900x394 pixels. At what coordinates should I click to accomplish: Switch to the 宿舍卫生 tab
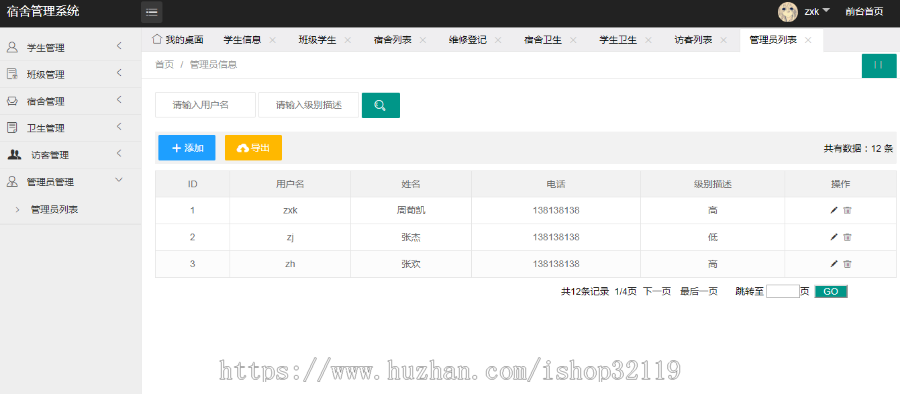coord(542,40)
